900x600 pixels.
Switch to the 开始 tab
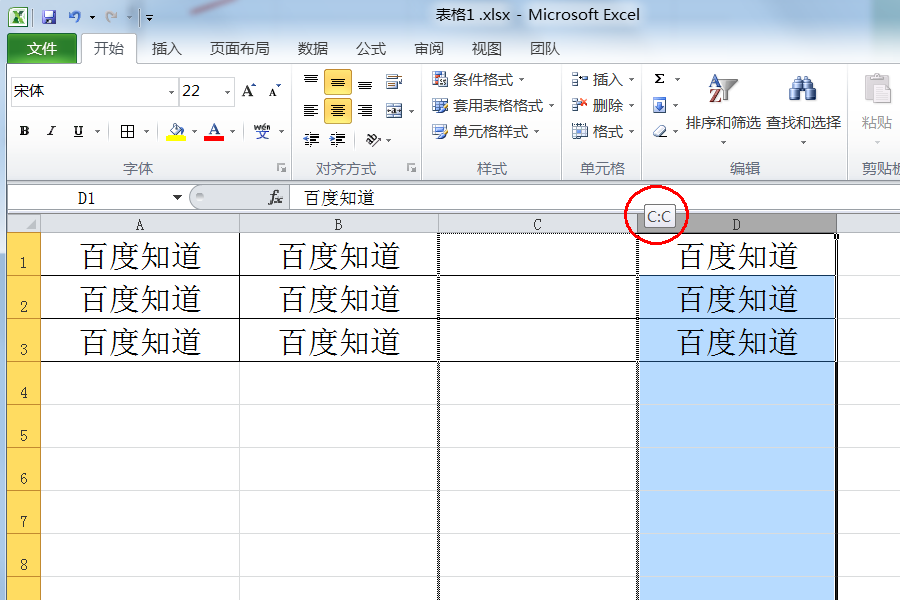pos(108,48)
